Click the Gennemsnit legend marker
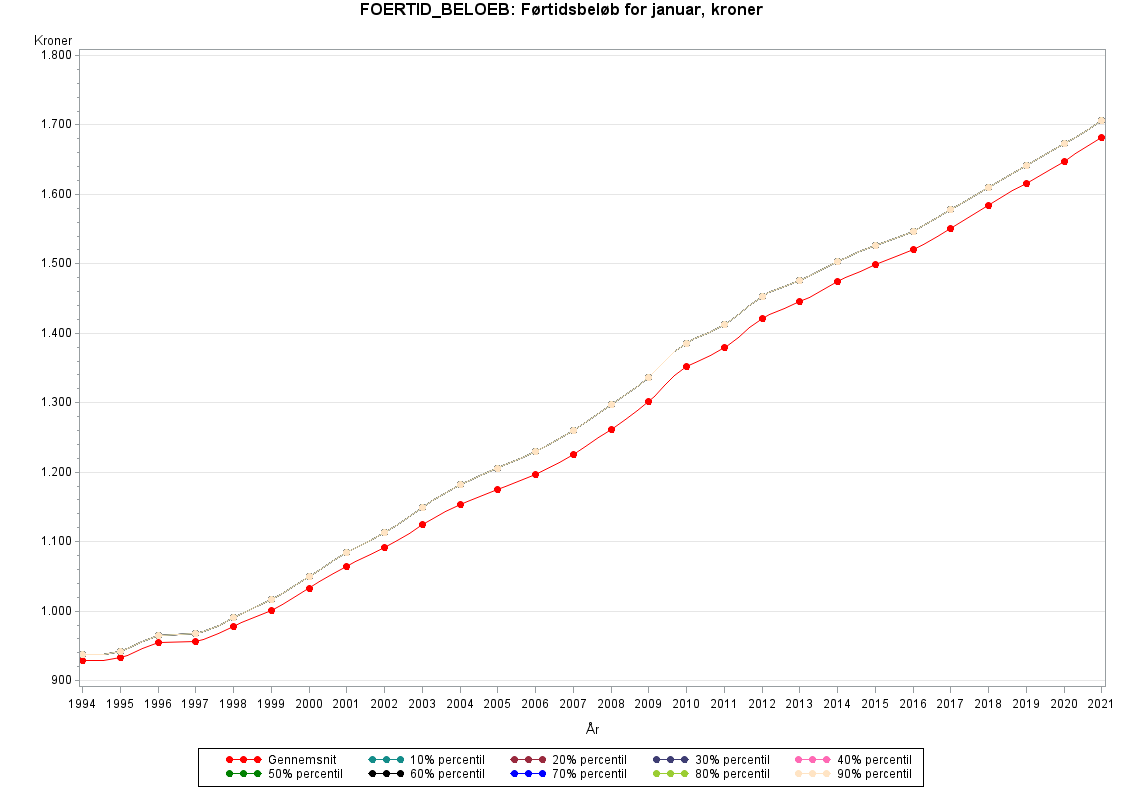 tap(243, 760)
